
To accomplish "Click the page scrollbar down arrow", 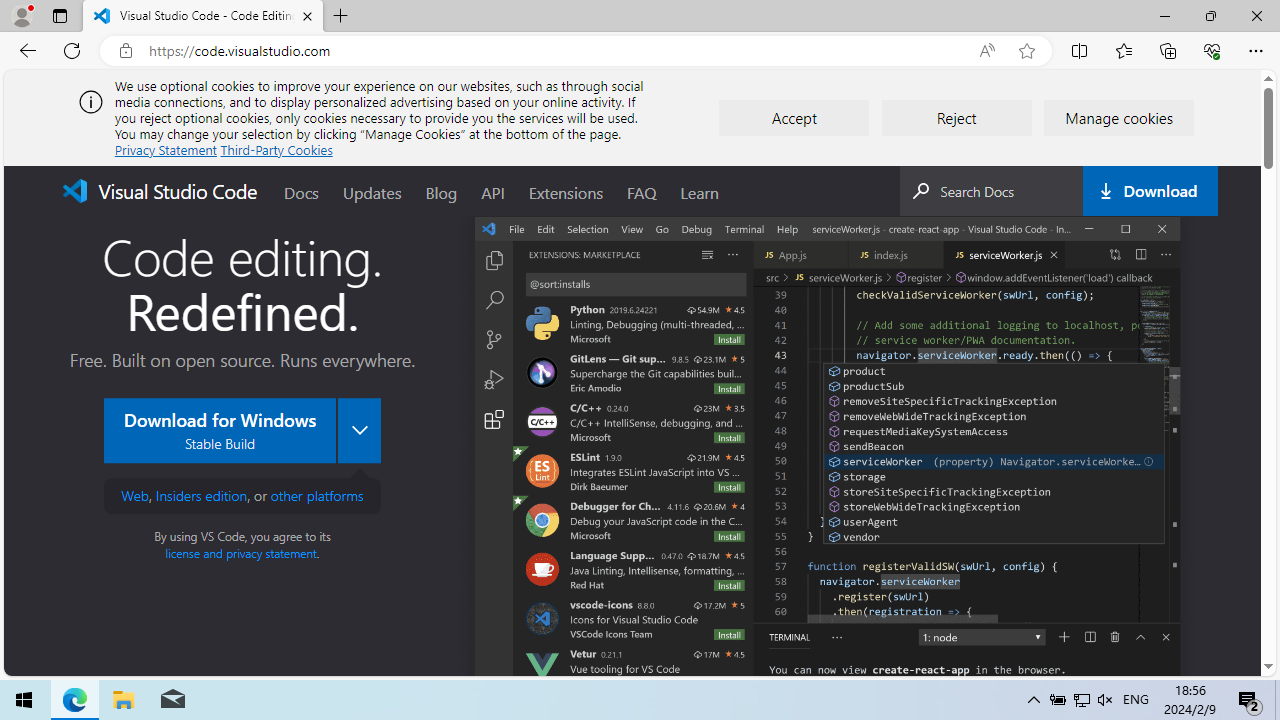I will pyautogui.click(x=1269, y=667).
